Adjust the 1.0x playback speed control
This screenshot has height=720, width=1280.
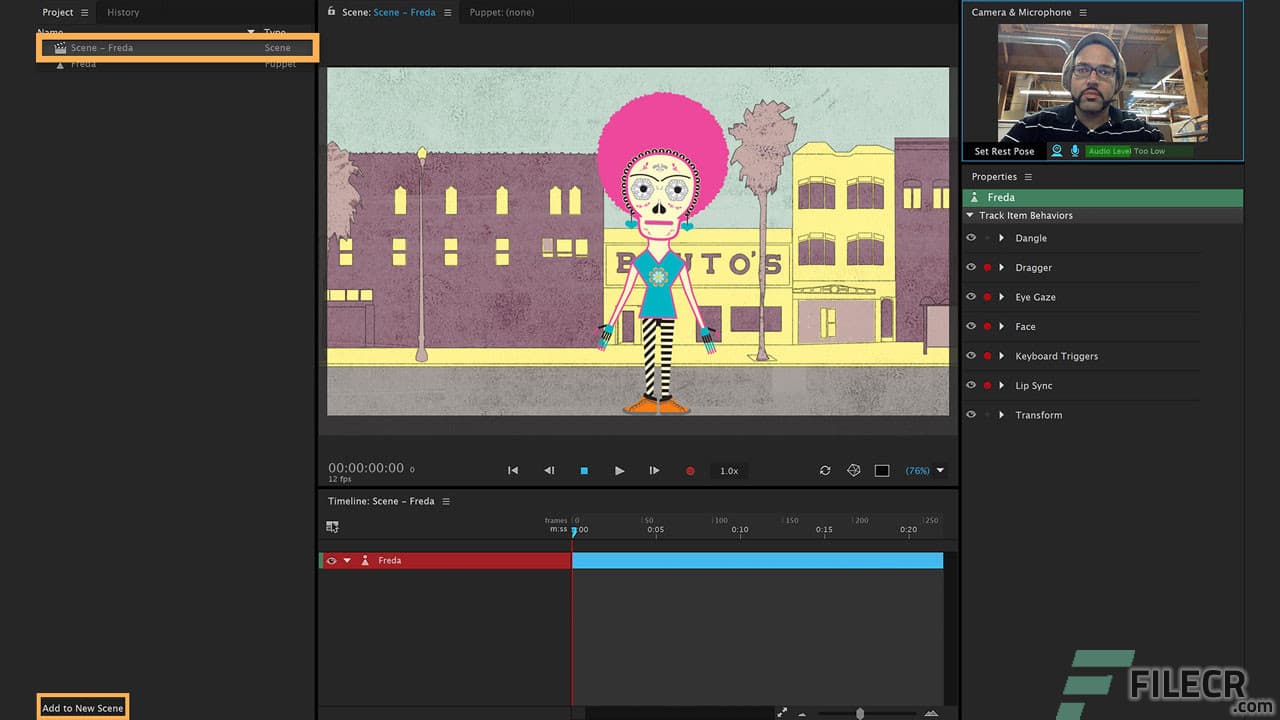[729, 470]
